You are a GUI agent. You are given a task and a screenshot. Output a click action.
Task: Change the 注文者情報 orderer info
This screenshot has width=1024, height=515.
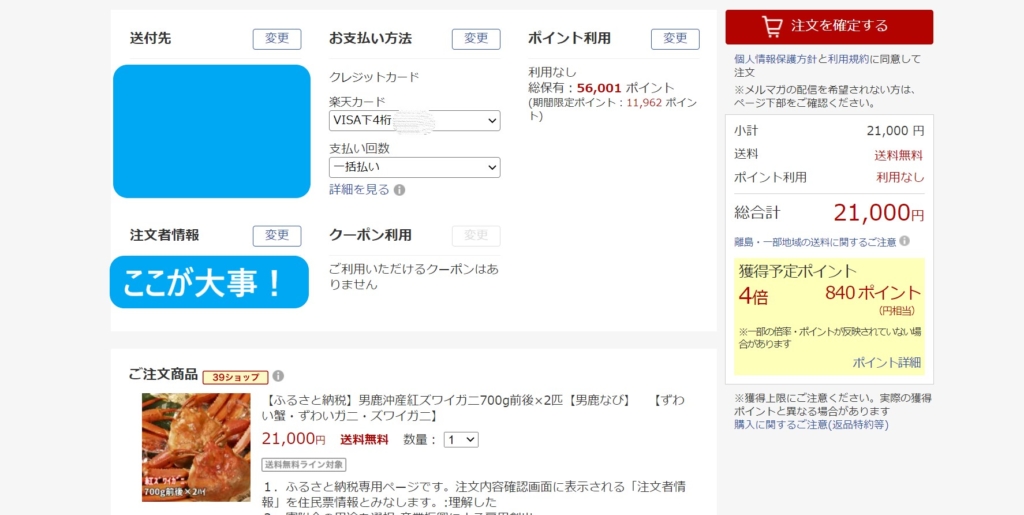point(277,236)
